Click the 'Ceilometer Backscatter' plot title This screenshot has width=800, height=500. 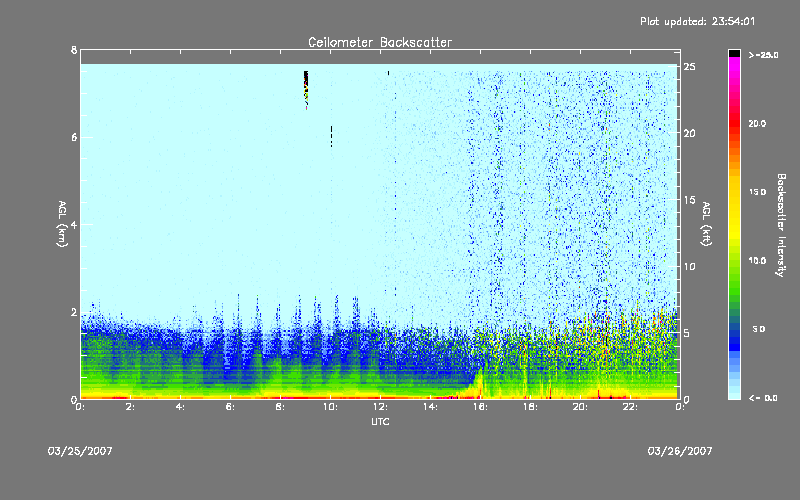380,42
